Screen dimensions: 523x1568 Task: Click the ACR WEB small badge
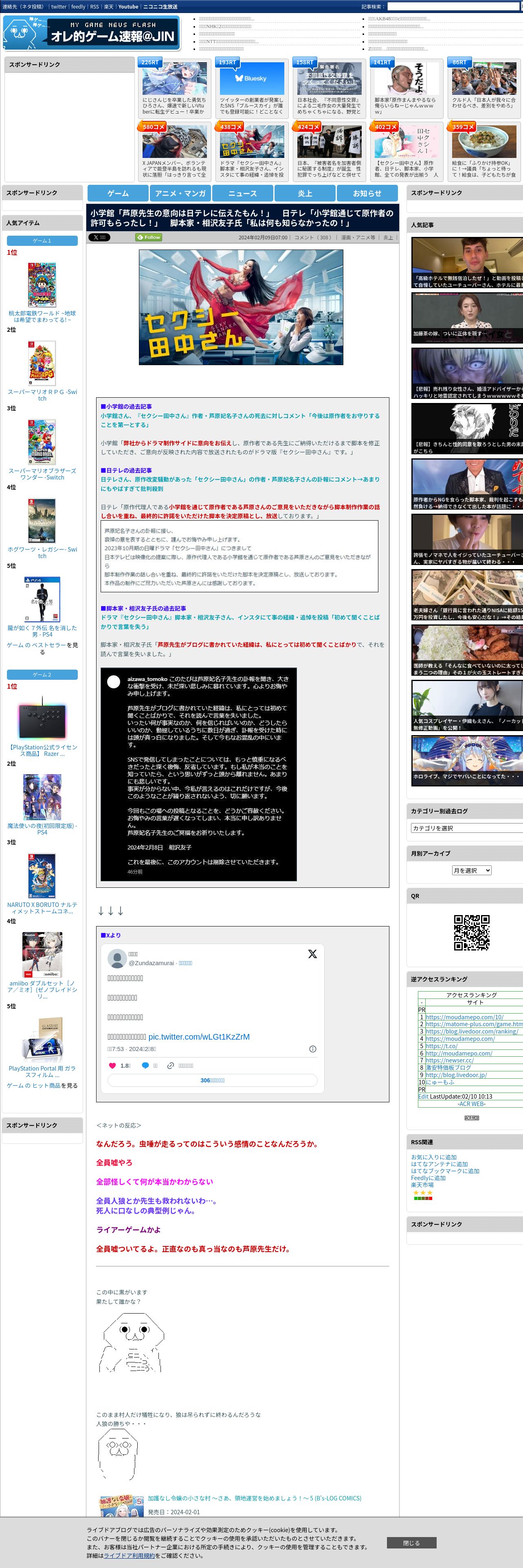472,1118
